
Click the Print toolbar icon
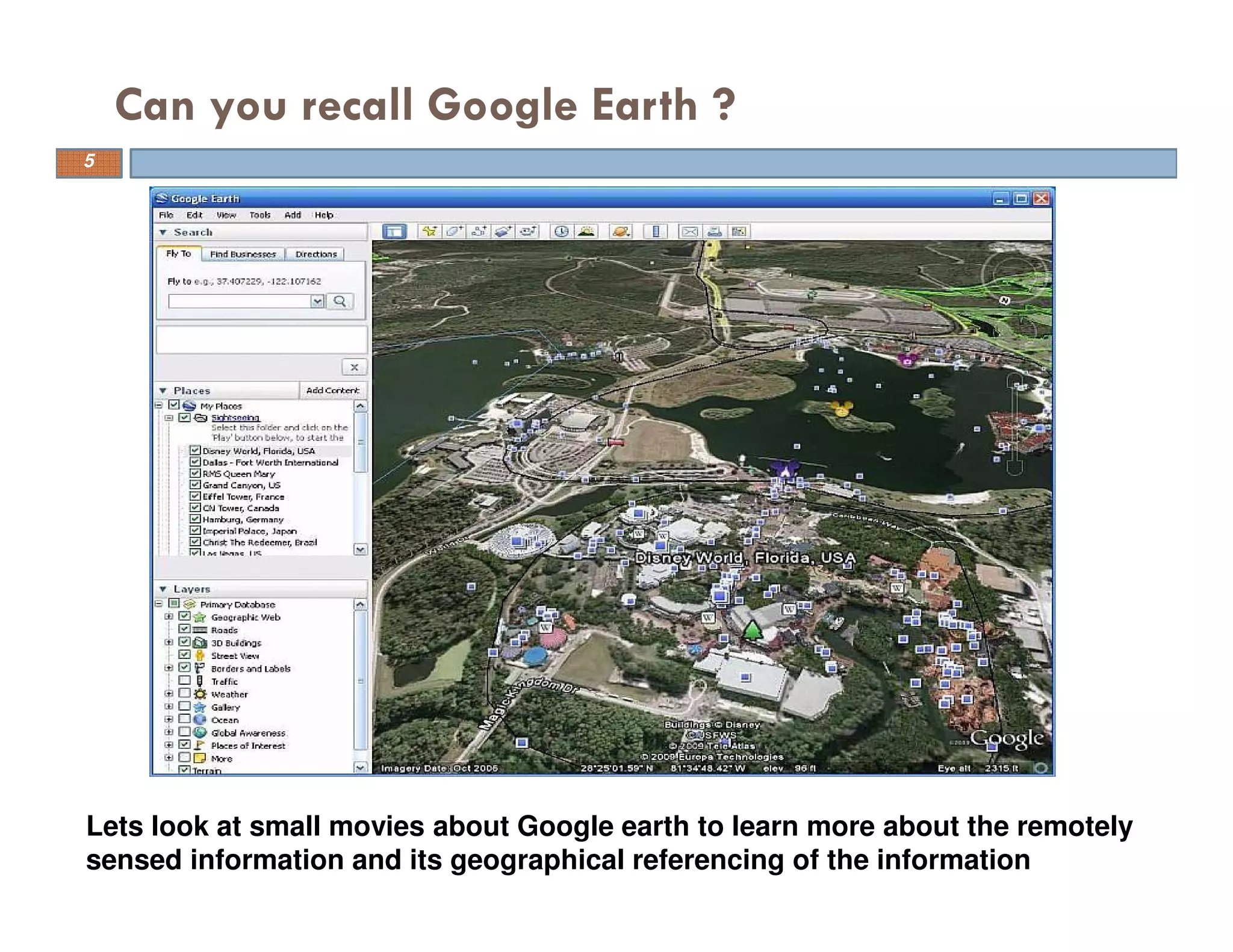point(714,232)
